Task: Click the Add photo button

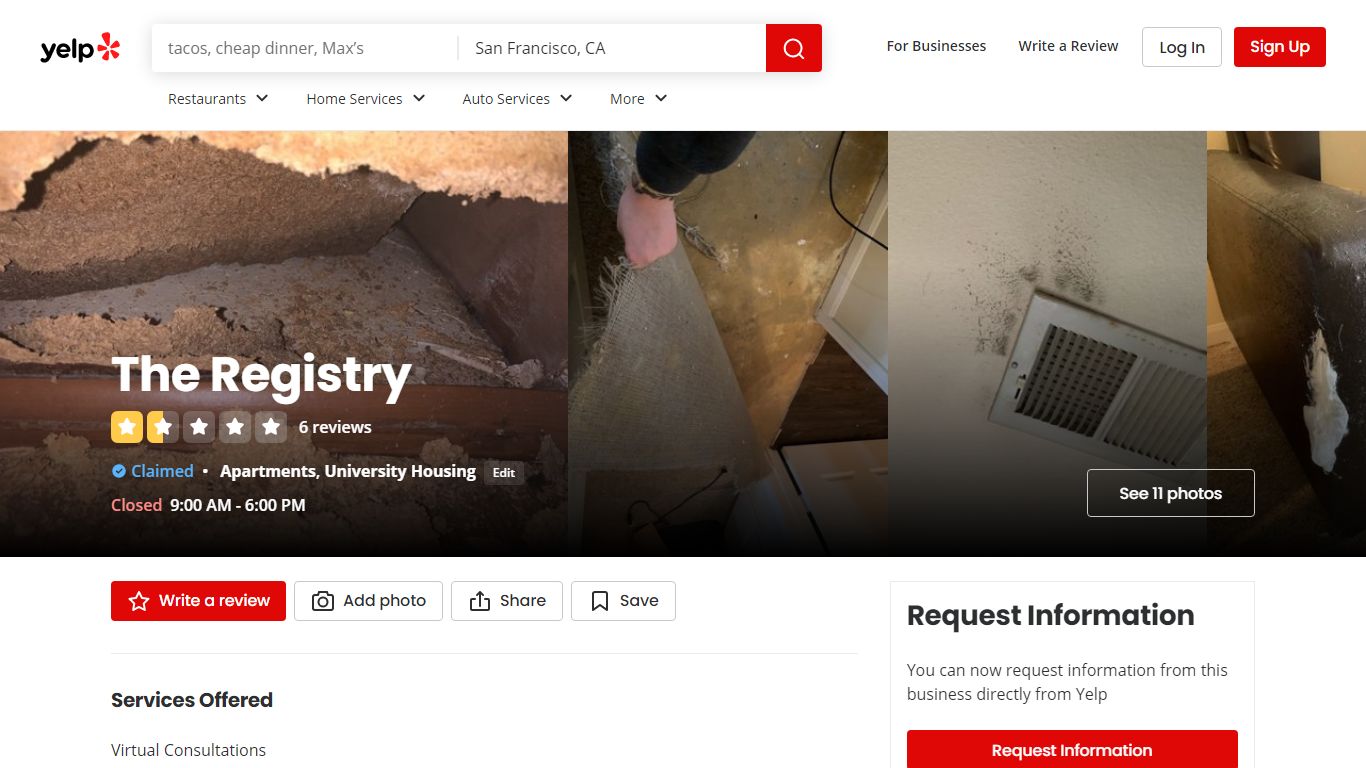Action: tap(368, 601)
